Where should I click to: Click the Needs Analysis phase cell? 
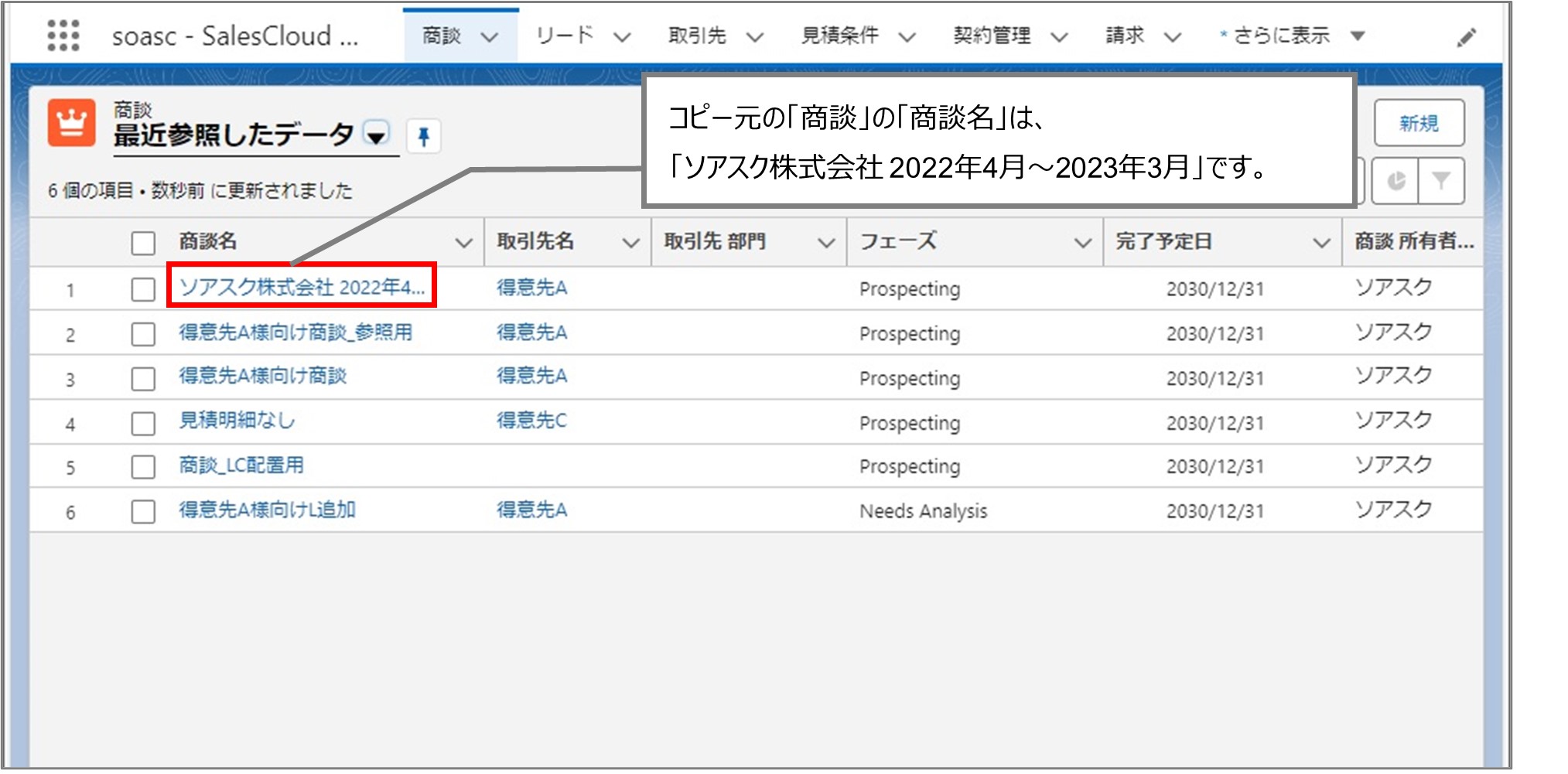pyautogui.click(x=924, y=511)
